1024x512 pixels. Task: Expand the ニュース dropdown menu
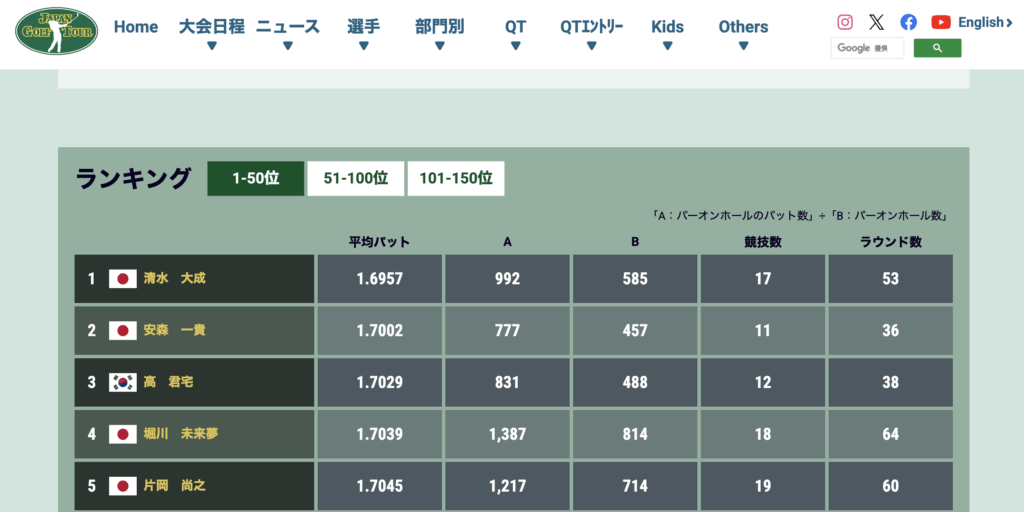[287, 33]
